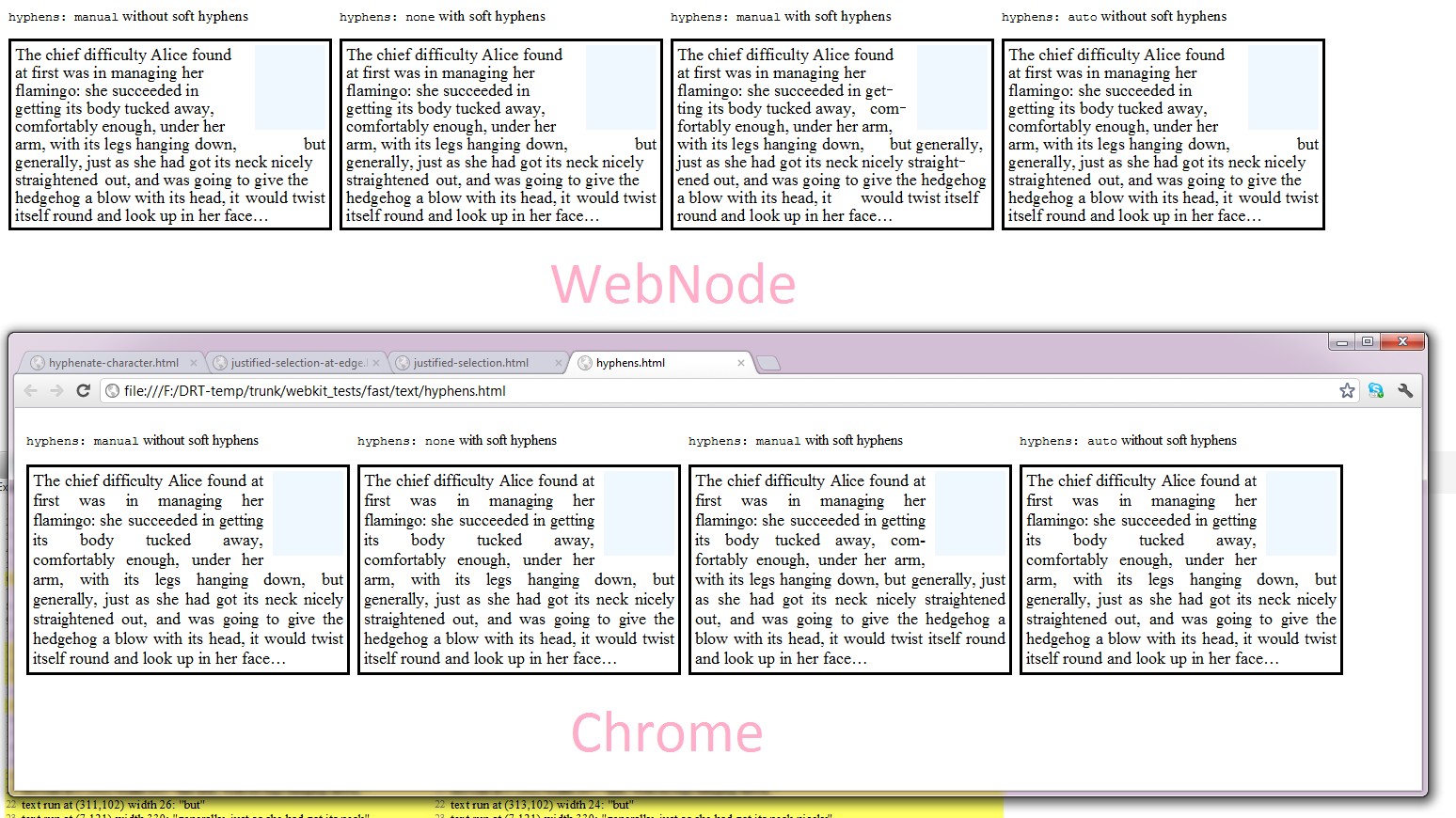Viewport: 1456px width, 818px height.
Task: Switch to the hyphenate-character.html tab
Action: point(113,363)
